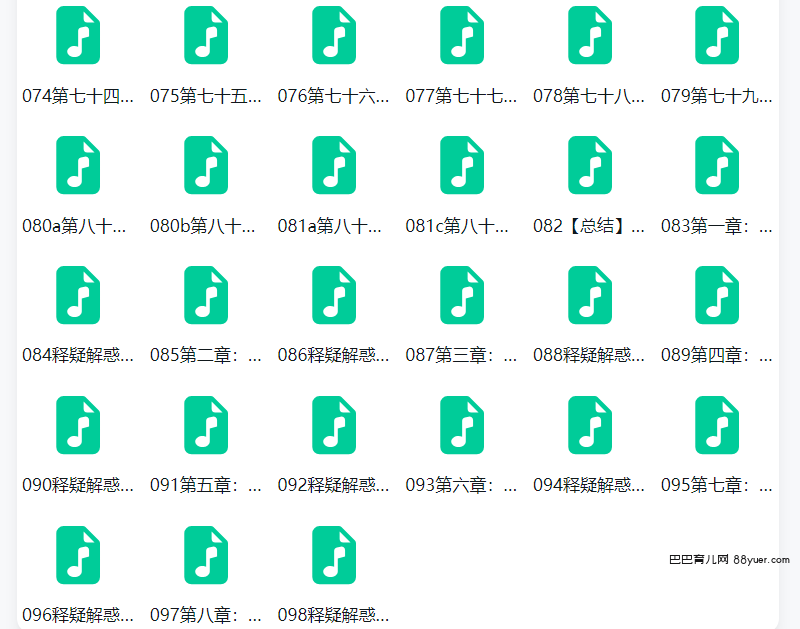Image resolution: width=800 pixels, height=629 pixels.
Task: Select the file name 077第七十七...
Action: [462, 96]
